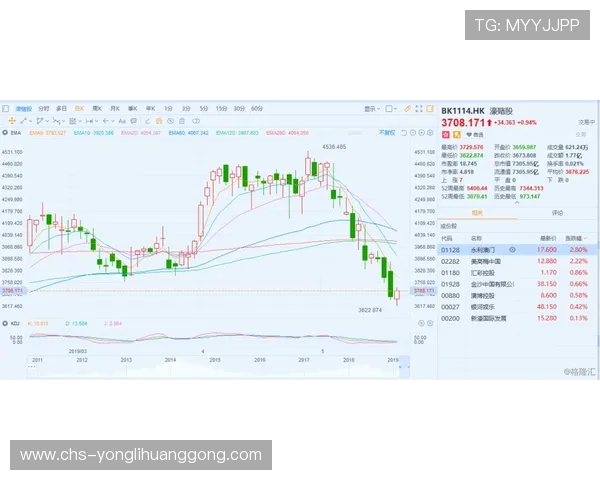Toggle the selected 日K daily period
The height and width of the screenshot is (480, 600).
coord(79,108)
